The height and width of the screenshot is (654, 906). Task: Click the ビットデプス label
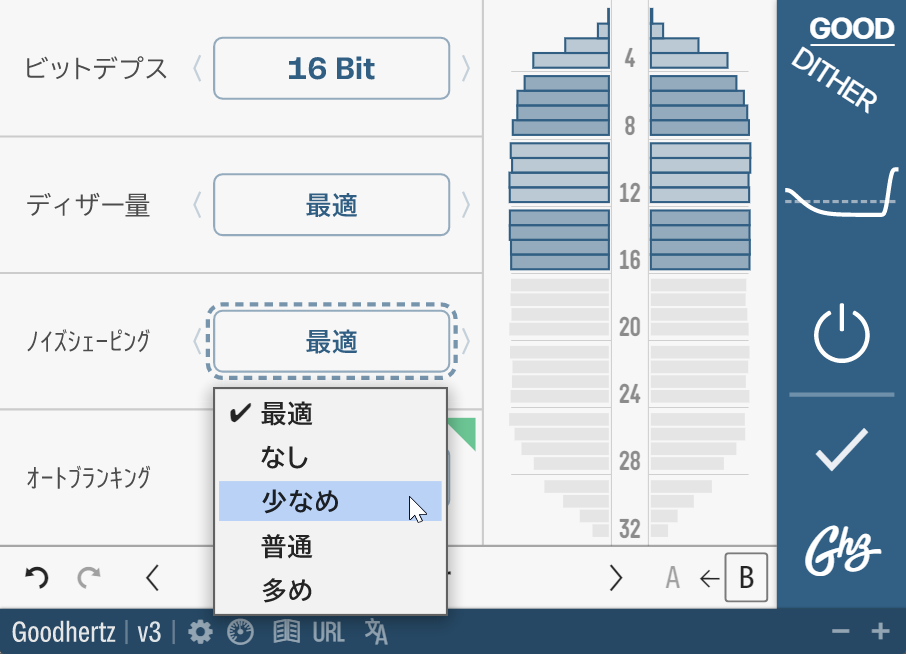click(96, 68)
